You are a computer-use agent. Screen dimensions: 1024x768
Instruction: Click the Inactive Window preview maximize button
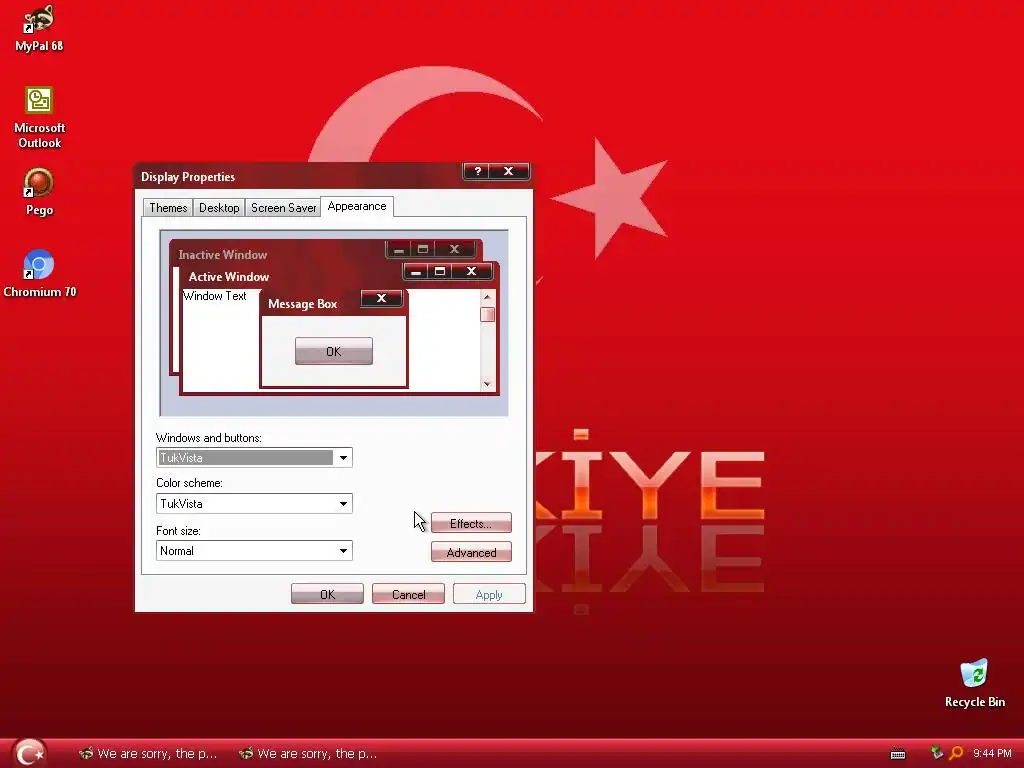(423, 249)
